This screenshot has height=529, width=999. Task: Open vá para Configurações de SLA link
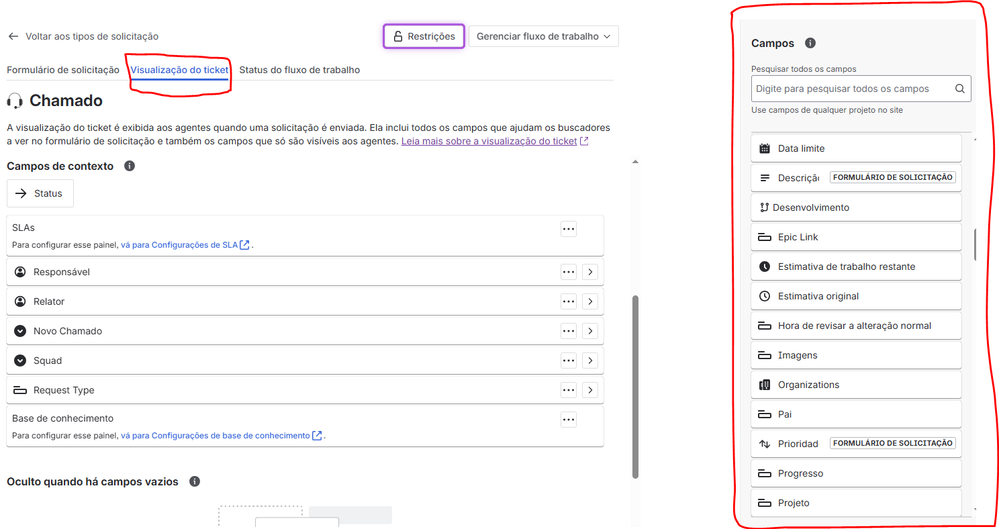(x=185, y=244)
